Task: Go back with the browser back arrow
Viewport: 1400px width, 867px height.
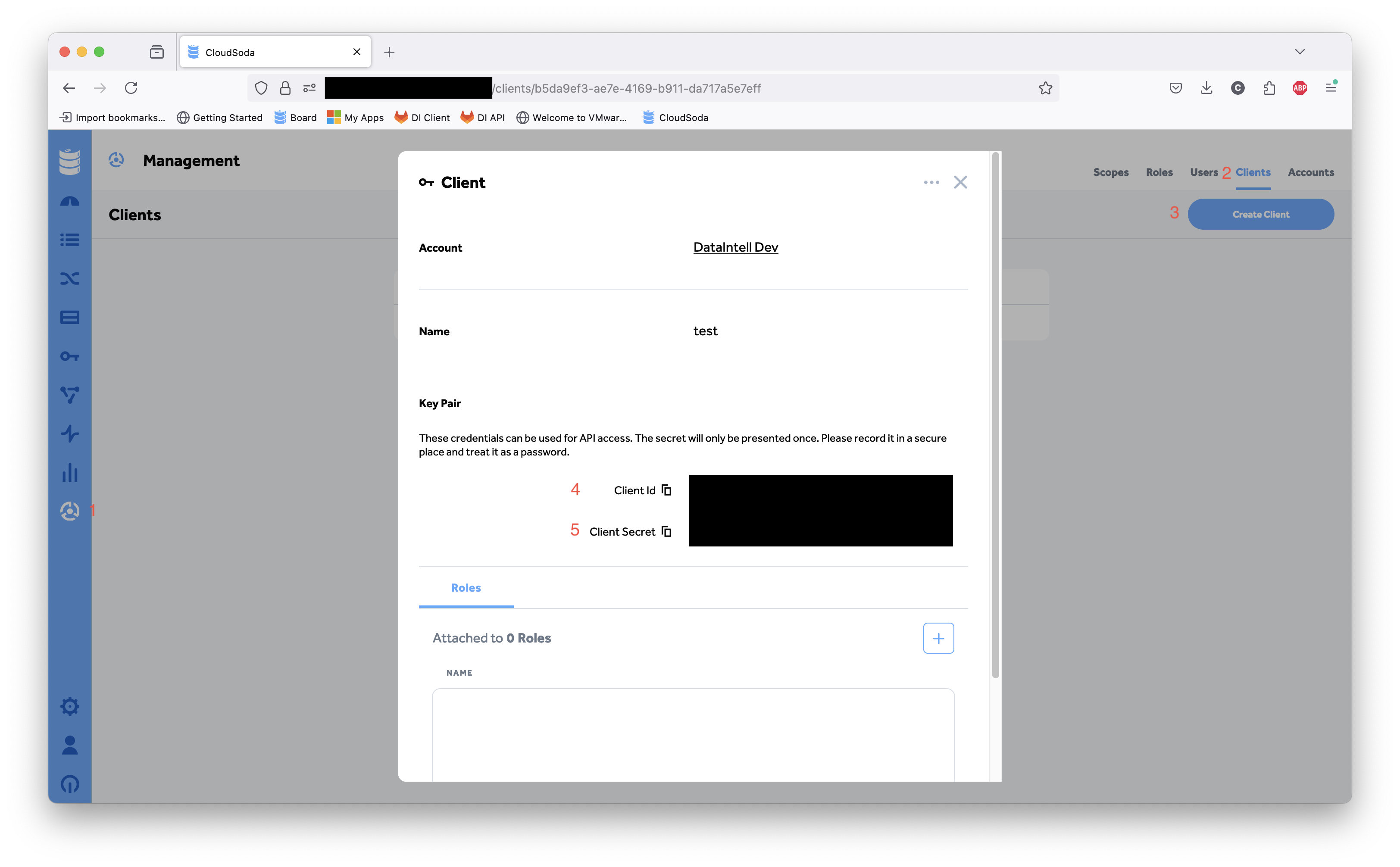Action: click(69, 88)
